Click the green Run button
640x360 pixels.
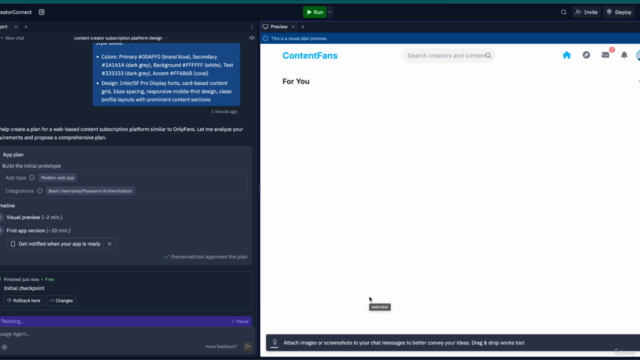click(x=315, y=12)
